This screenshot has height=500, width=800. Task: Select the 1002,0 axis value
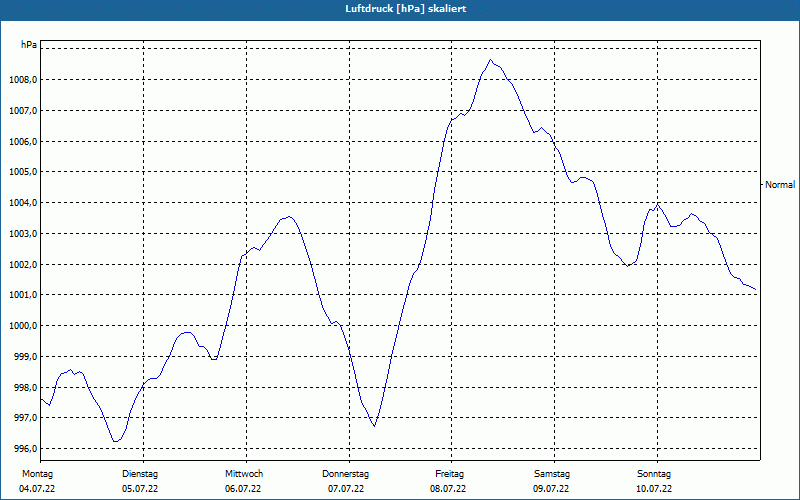22,264
